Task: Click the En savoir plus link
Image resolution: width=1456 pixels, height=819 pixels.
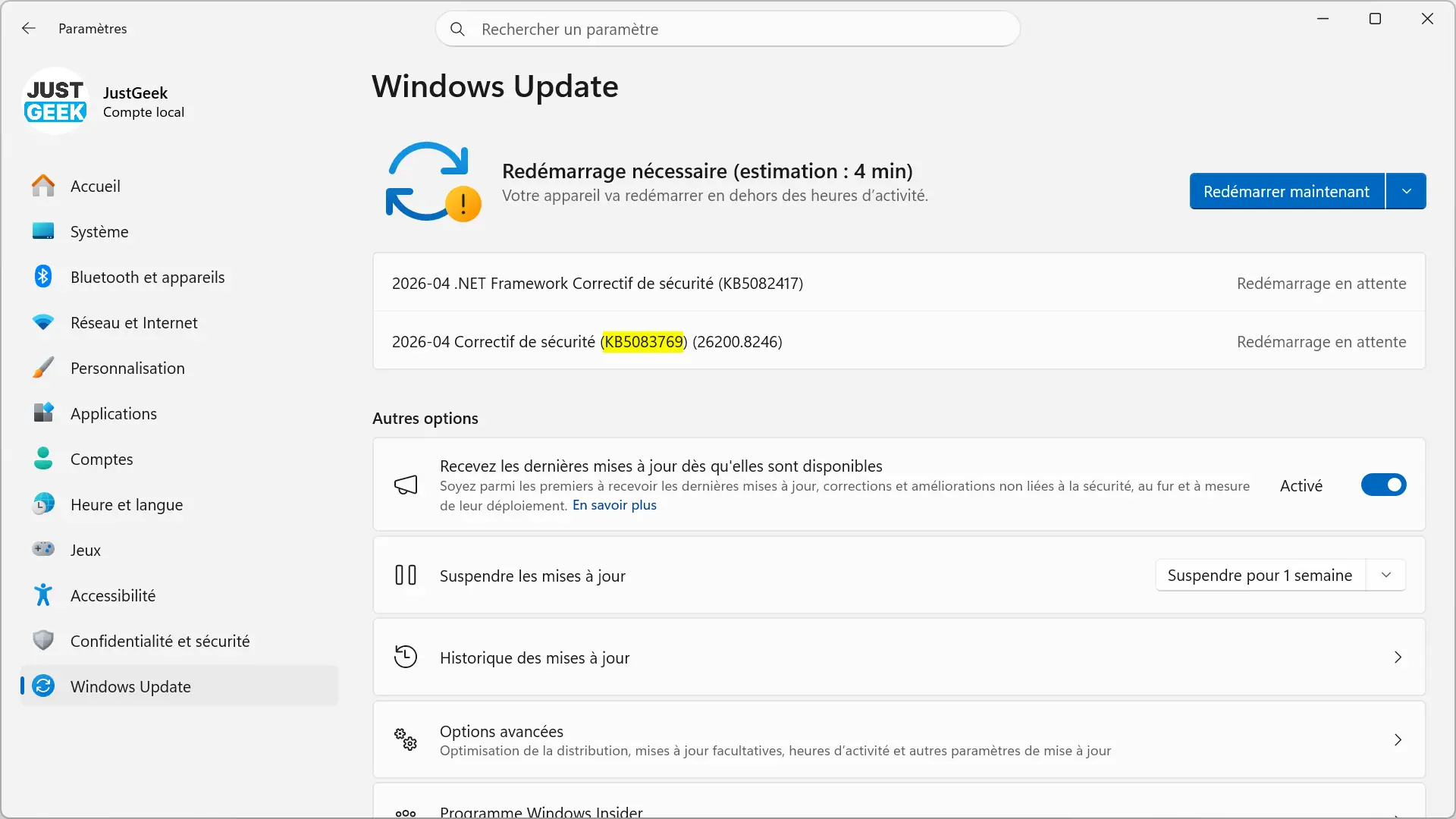Action: click(x=614, y=505)
